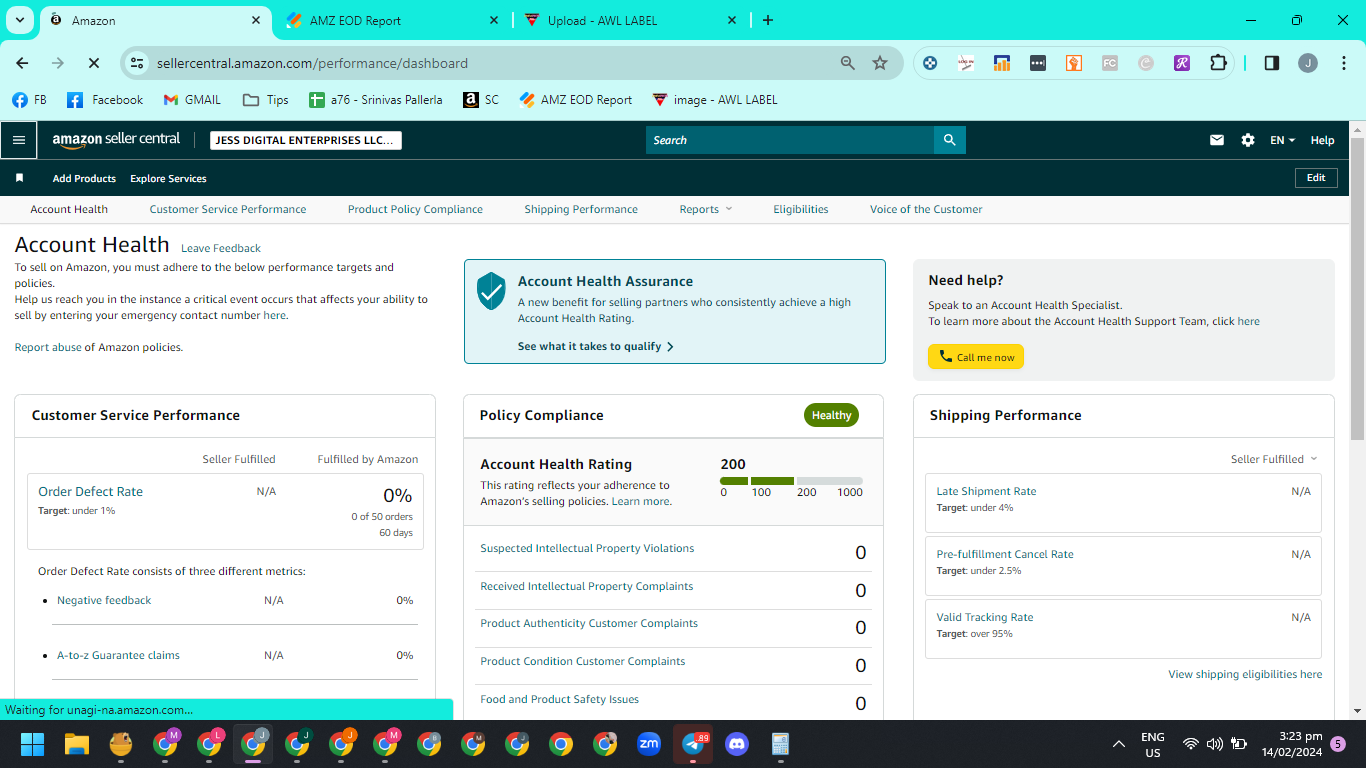Screen dimensions: 1366x768
Task: Bookmark this page with the star icon
Action: (880, 63)
